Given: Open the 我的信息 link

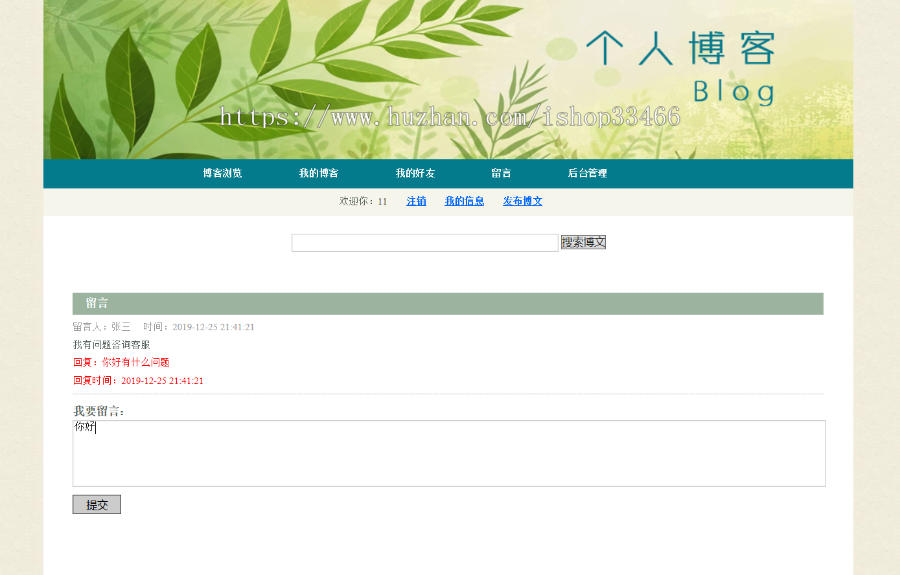Looking at the screenshot, I should click(464, 201).
